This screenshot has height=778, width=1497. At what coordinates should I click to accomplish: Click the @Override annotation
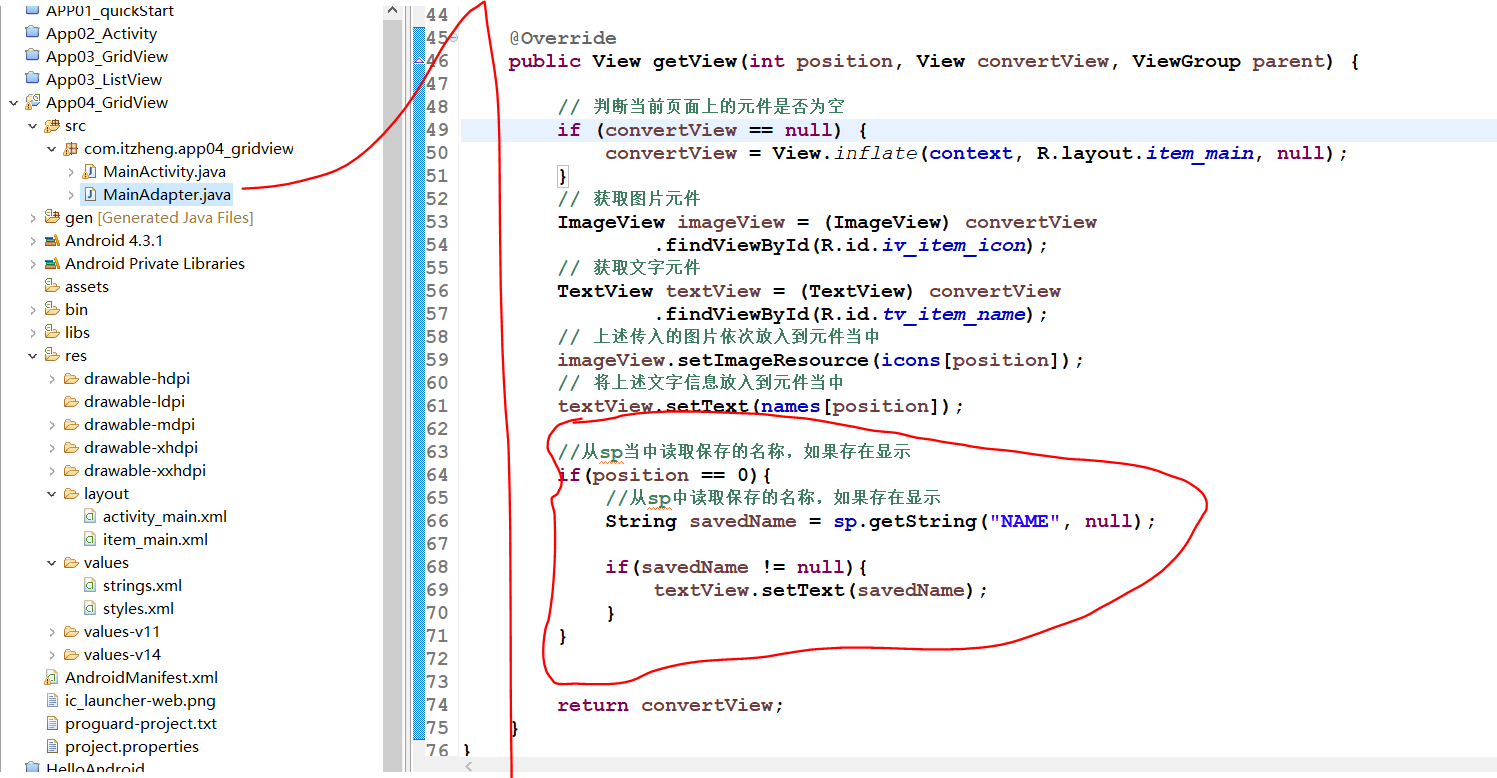(x=563, y=38)
